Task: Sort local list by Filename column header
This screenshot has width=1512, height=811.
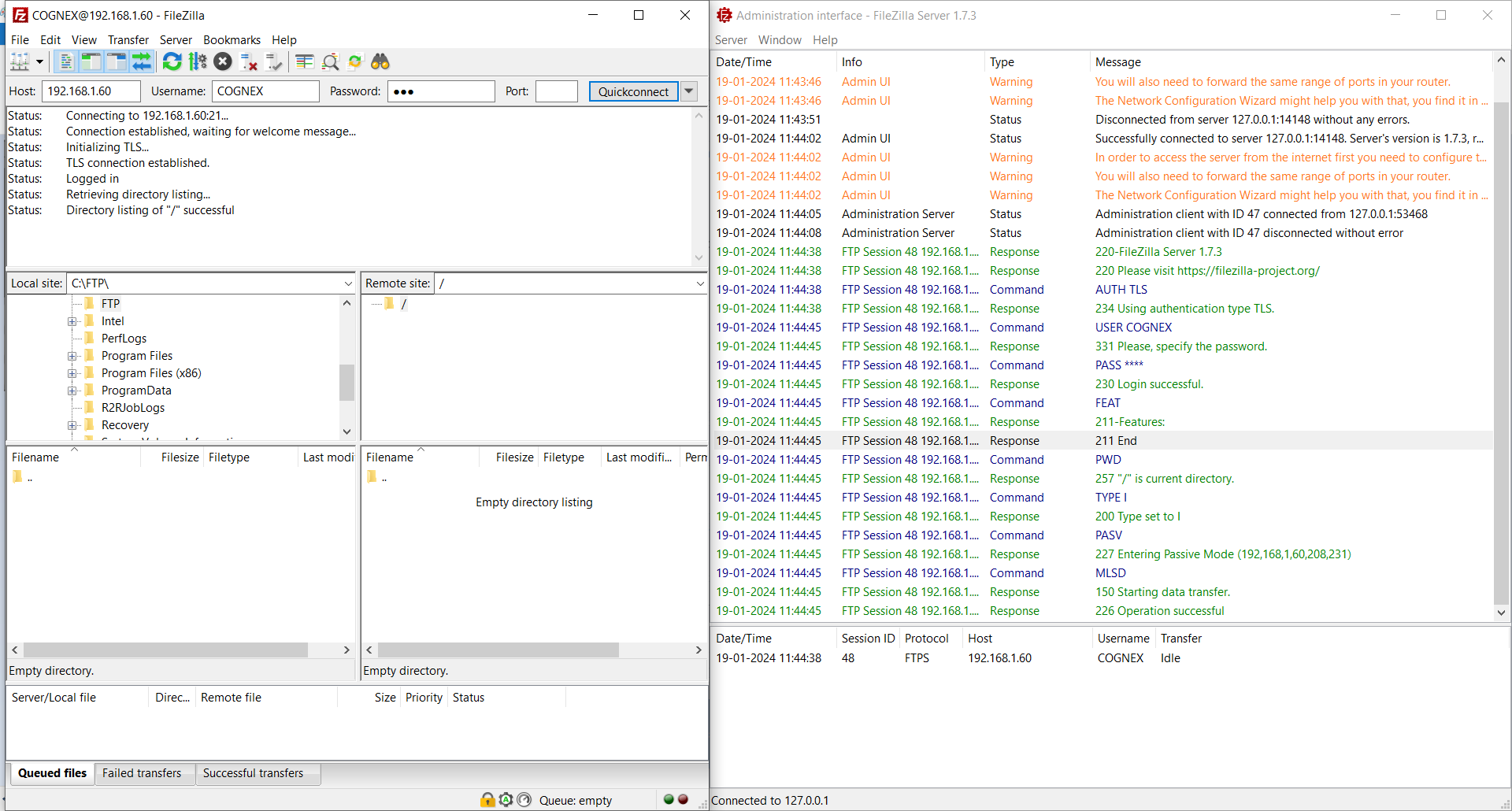Action: pyautogui.click(x=73, y=457)
